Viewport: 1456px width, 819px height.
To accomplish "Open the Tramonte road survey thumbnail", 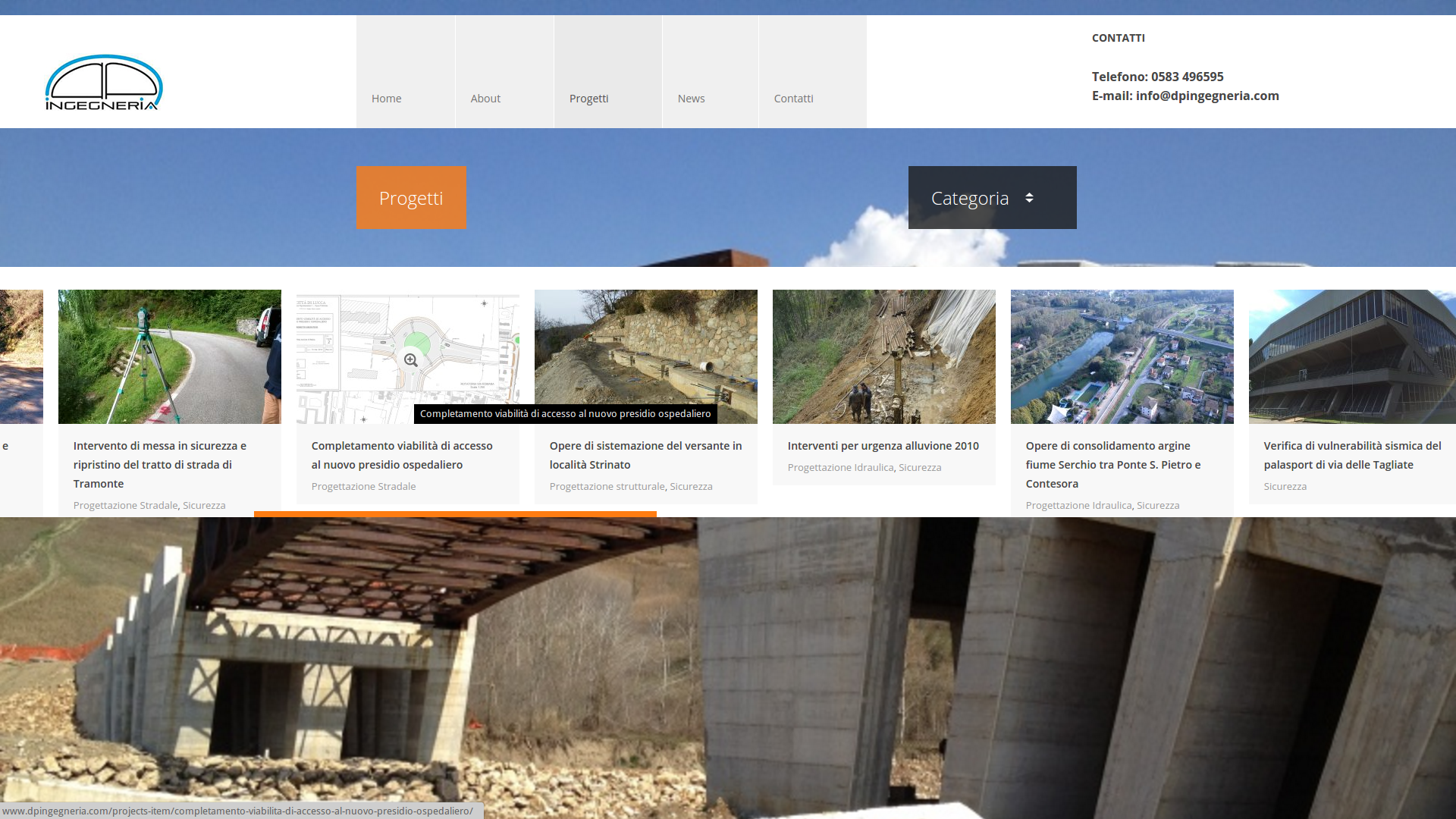I will (x=169, y=356).
